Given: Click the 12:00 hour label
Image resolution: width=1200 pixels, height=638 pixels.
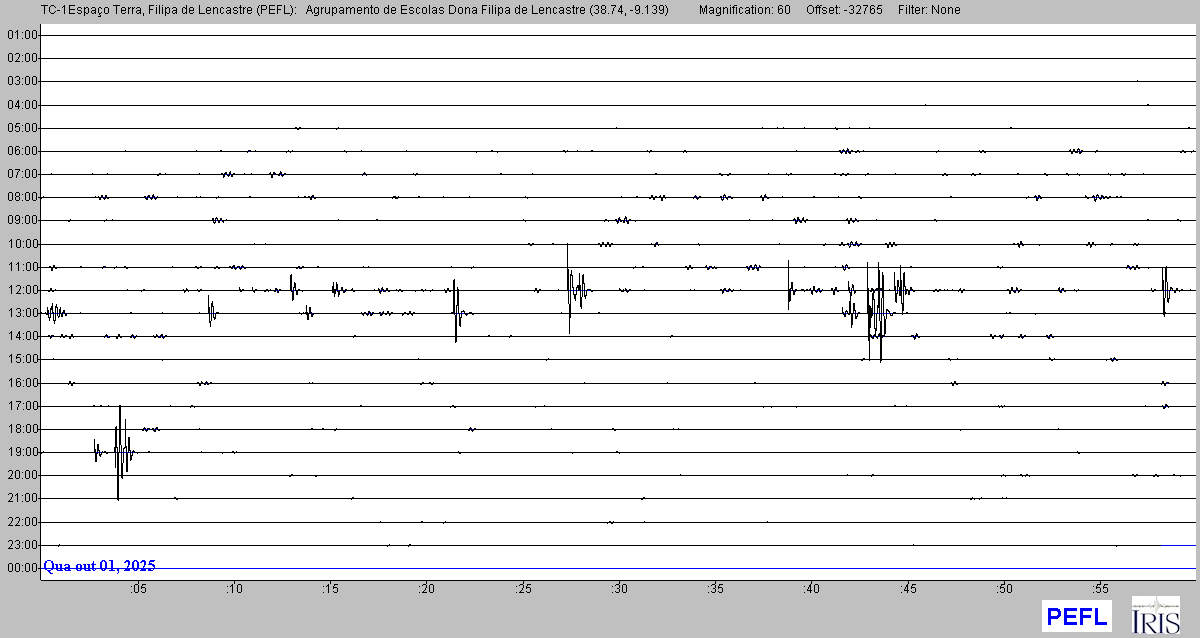Looking at the screenshot, I should (21, 290).
